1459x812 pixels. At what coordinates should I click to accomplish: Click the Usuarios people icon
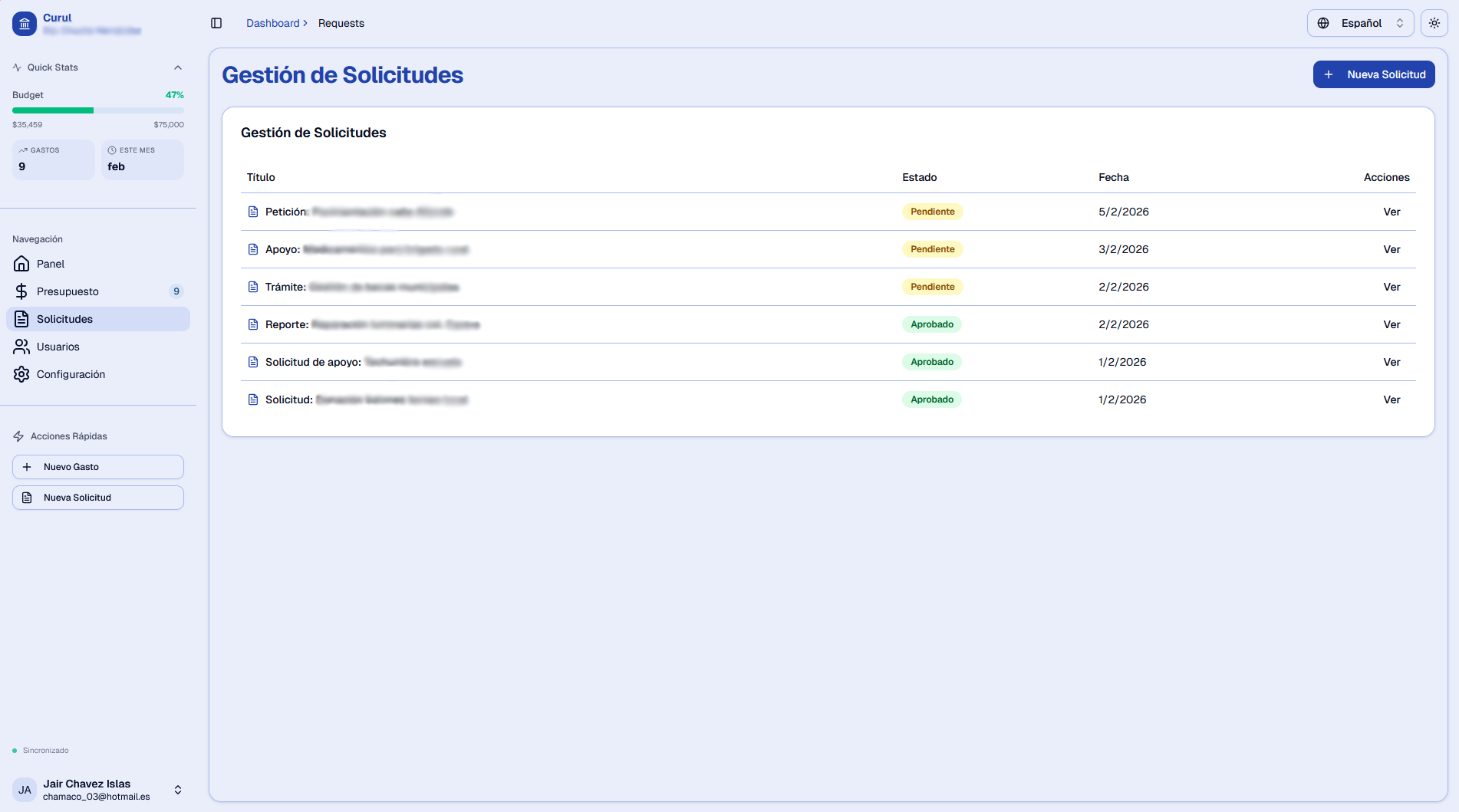(x=21, y=347)
